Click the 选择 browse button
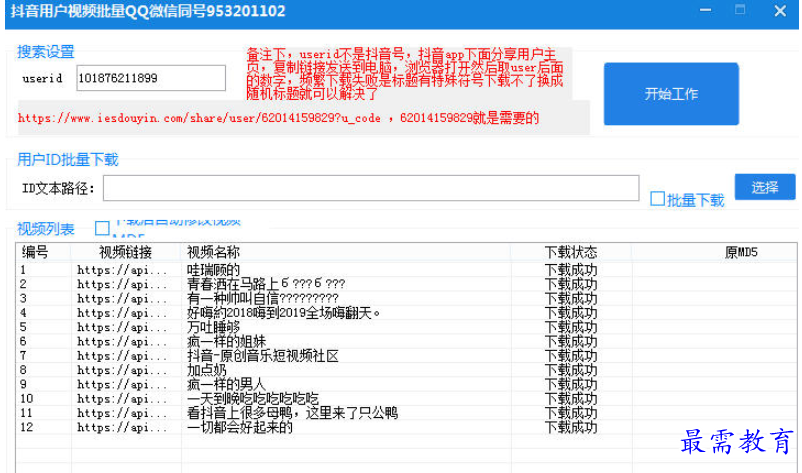This screenshot has width=802, height=473. [x=765, y=187]
